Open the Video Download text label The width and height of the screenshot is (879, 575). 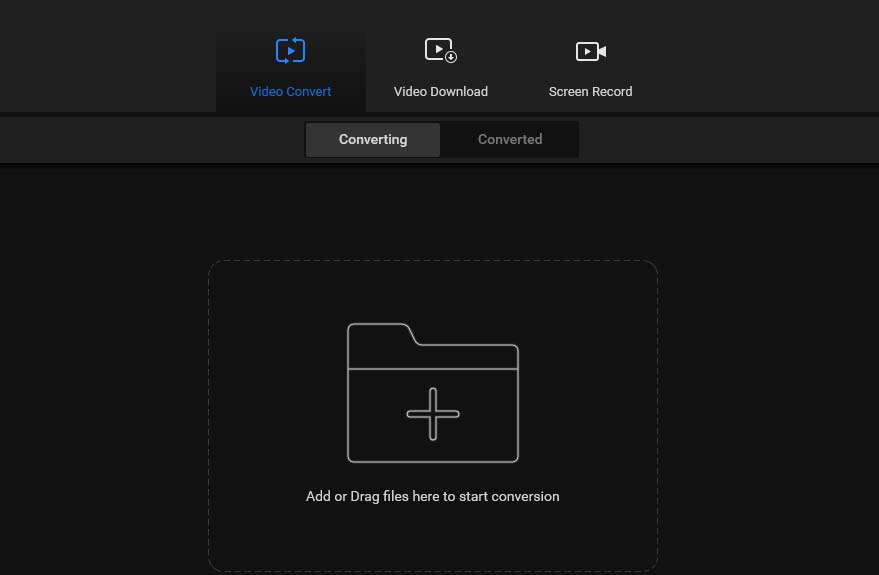click(x=440, y=91)
